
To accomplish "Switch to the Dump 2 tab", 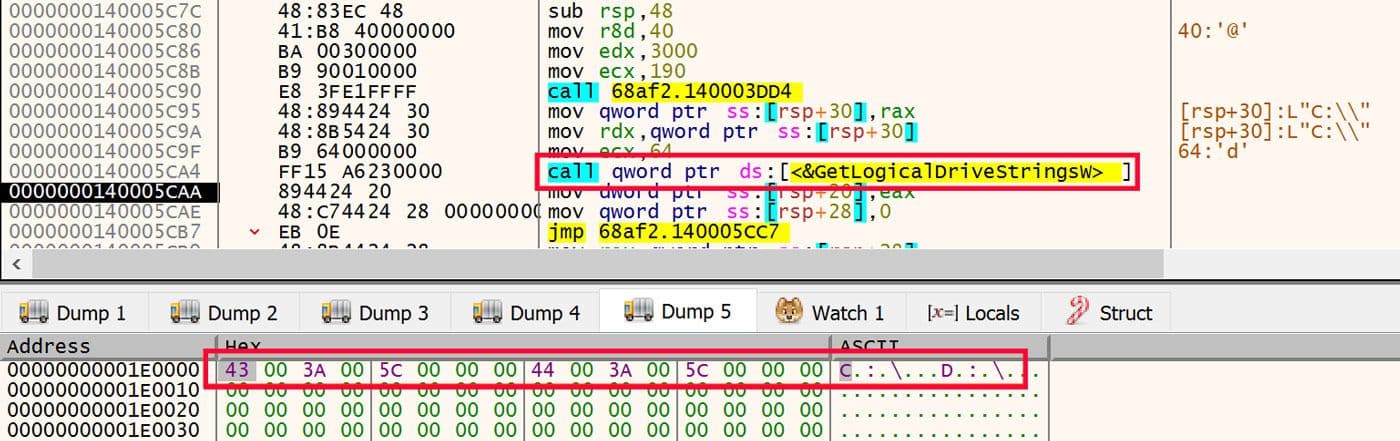I will click(x=223, y=313).
